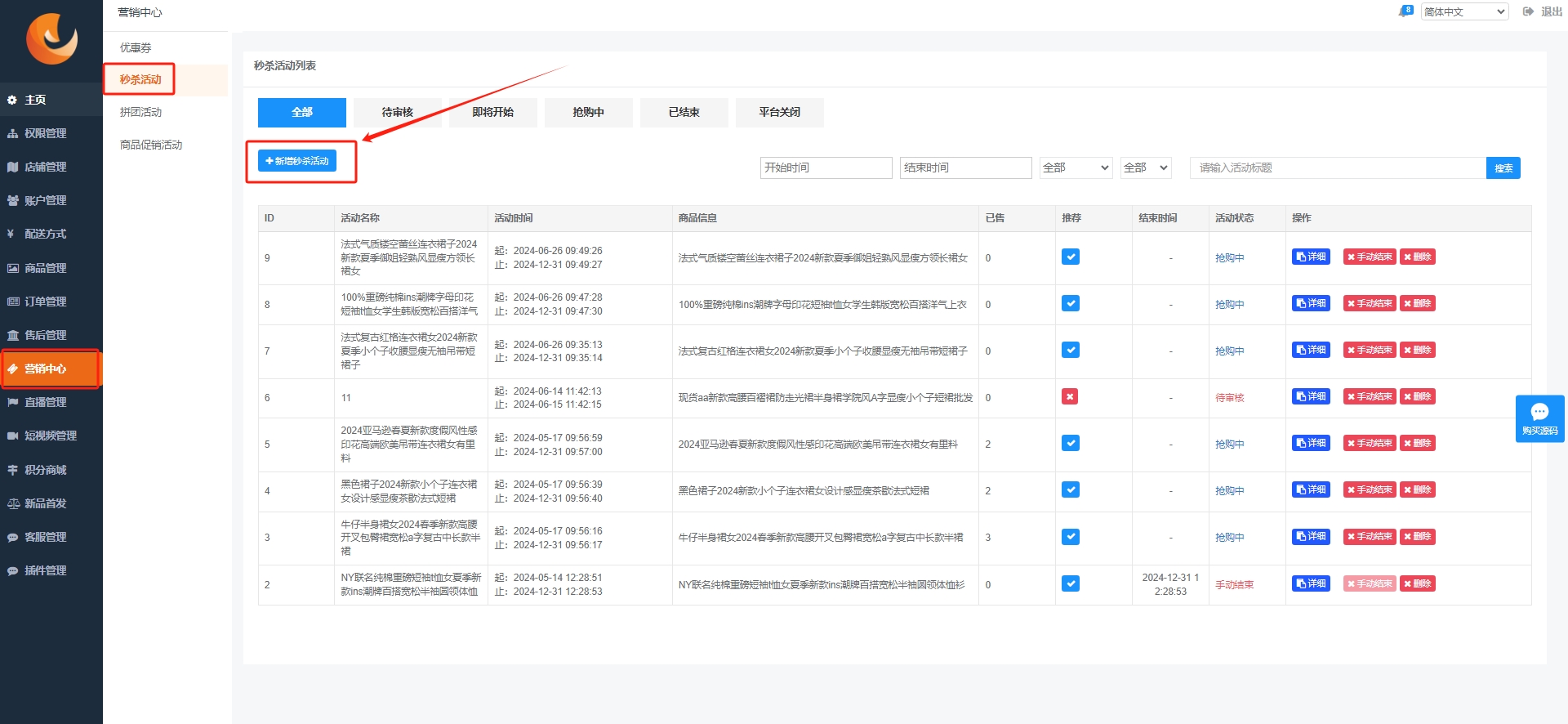Open 详细 for activity ID 6
This screenshot has width=1568, height=724.
click(1312, 396)
